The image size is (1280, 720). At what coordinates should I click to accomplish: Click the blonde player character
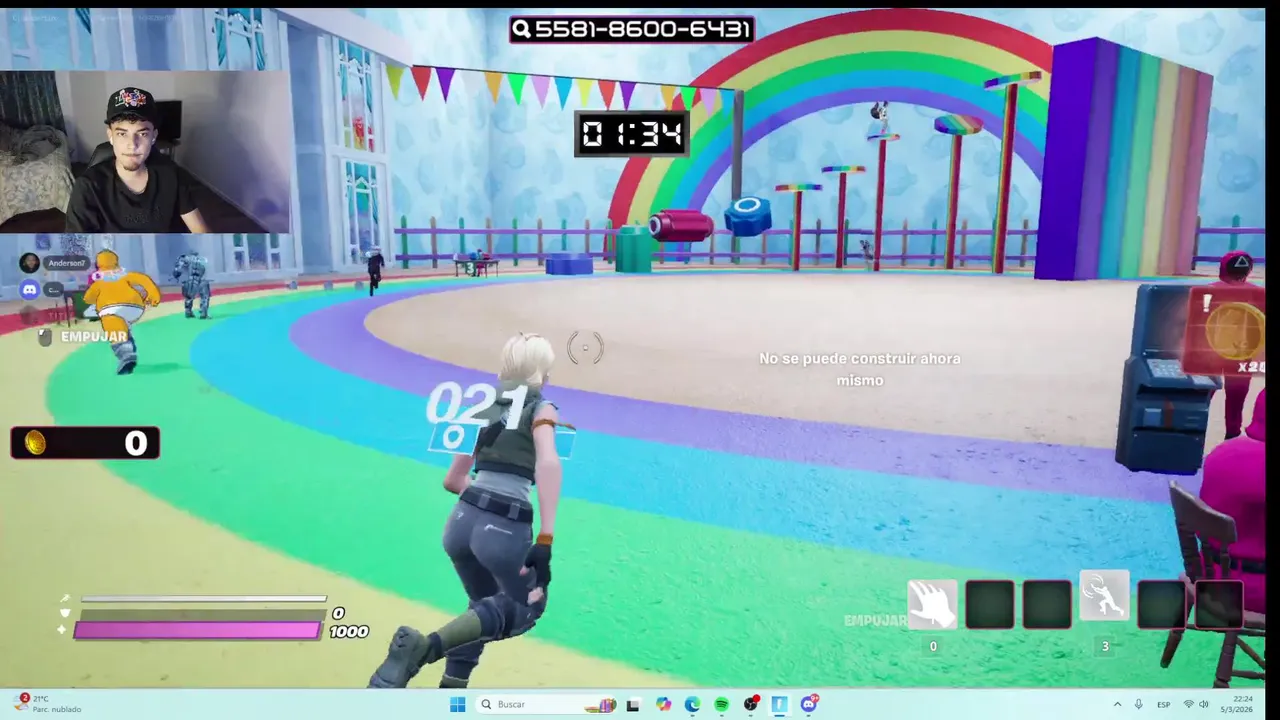tap(489, 510)
